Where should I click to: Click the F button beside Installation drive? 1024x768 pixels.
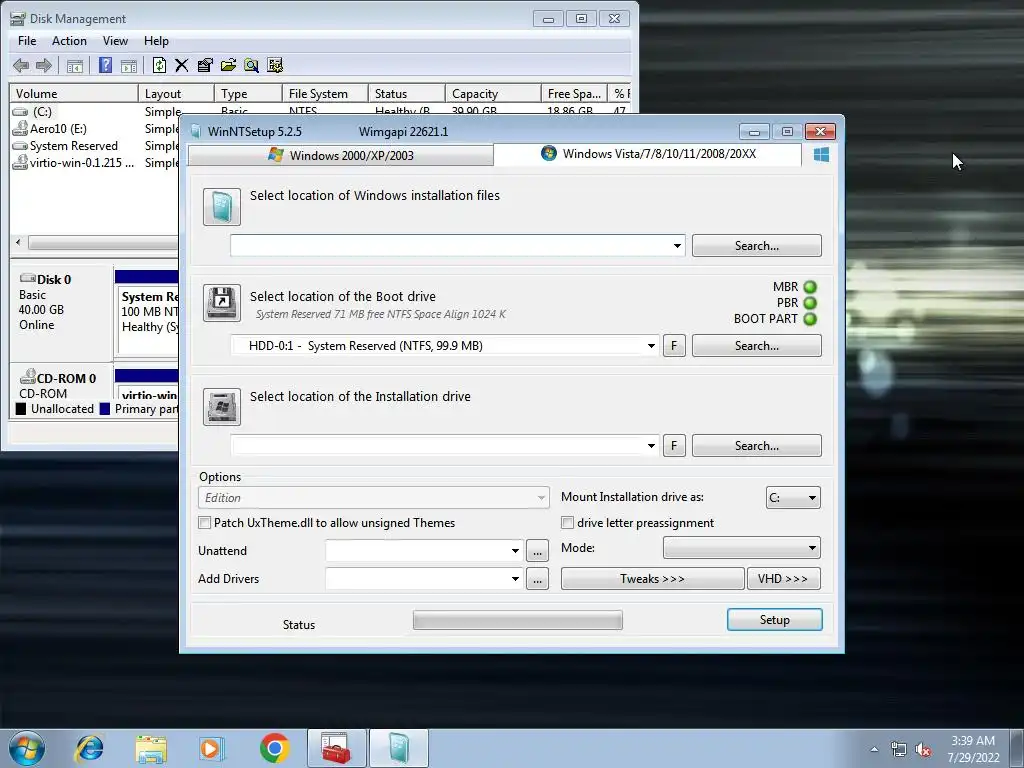click(x=674, y=446)
